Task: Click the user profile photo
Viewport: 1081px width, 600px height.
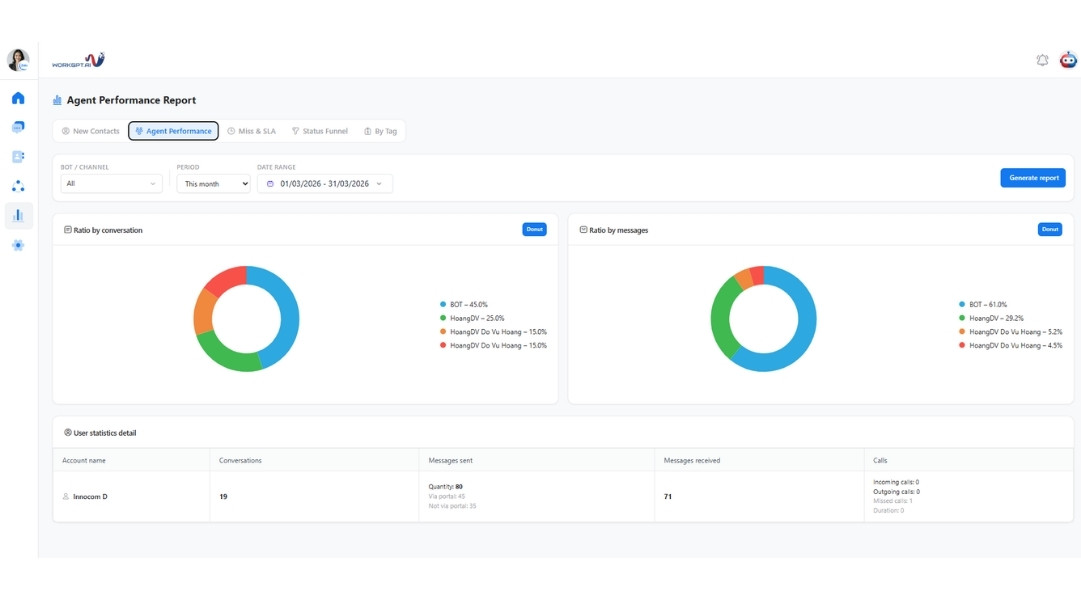Action: 18,60
